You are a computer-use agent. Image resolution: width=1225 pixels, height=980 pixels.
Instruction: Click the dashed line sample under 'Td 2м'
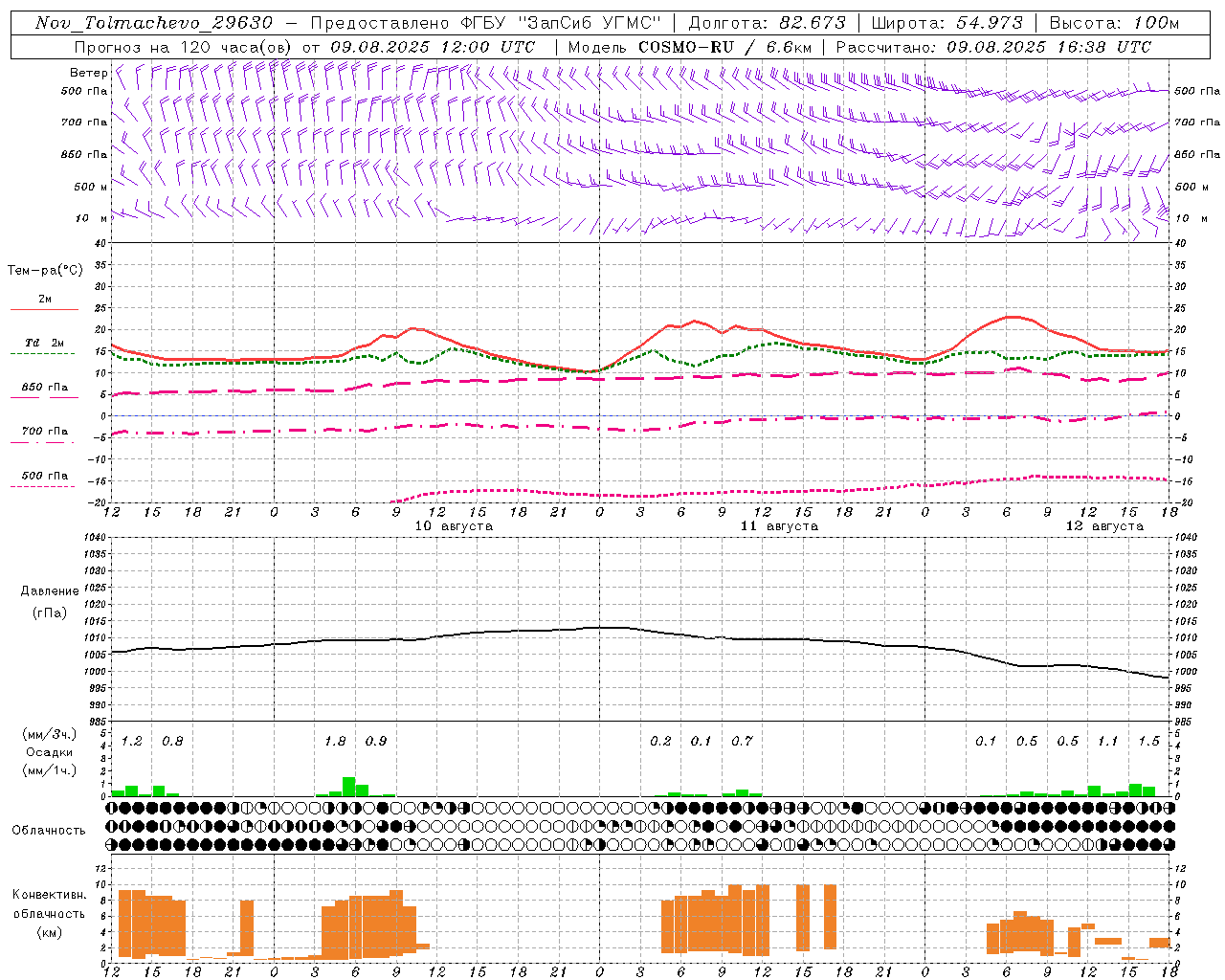[43, 354]
